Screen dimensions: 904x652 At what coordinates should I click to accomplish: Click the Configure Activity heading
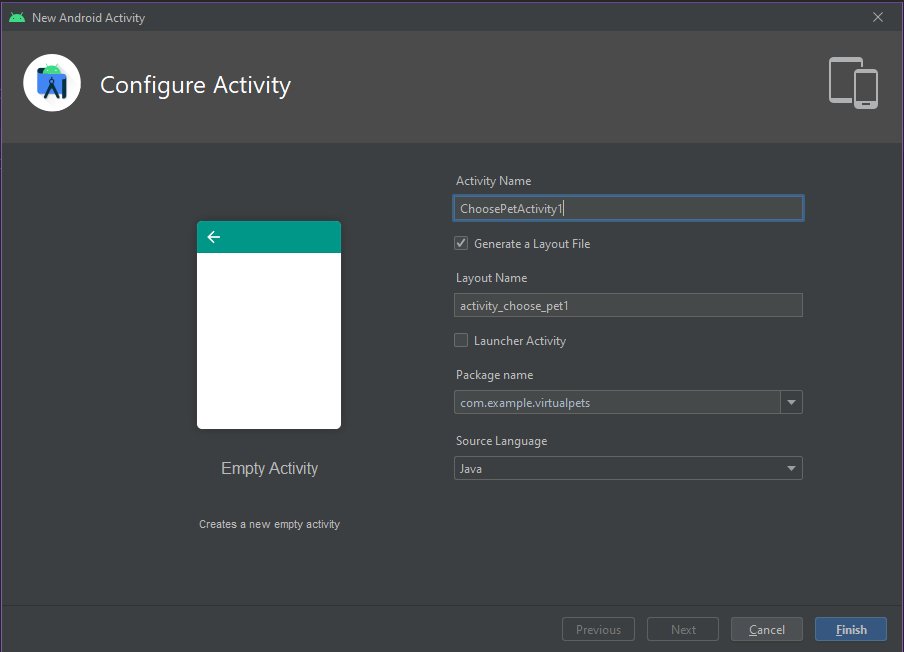pos(195,85)
